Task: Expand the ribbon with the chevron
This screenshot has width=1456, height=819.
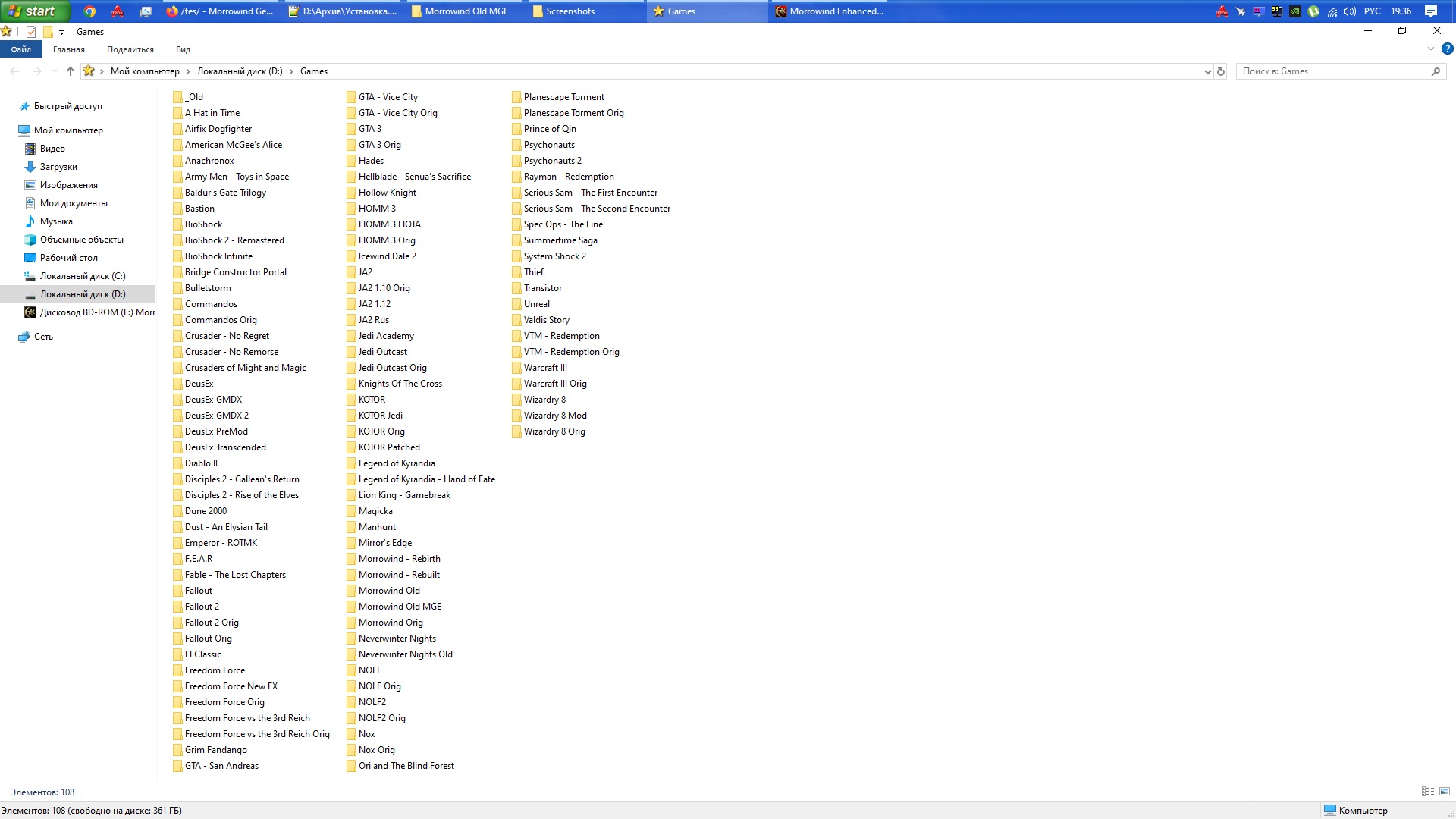Action: pos(1431,49)
